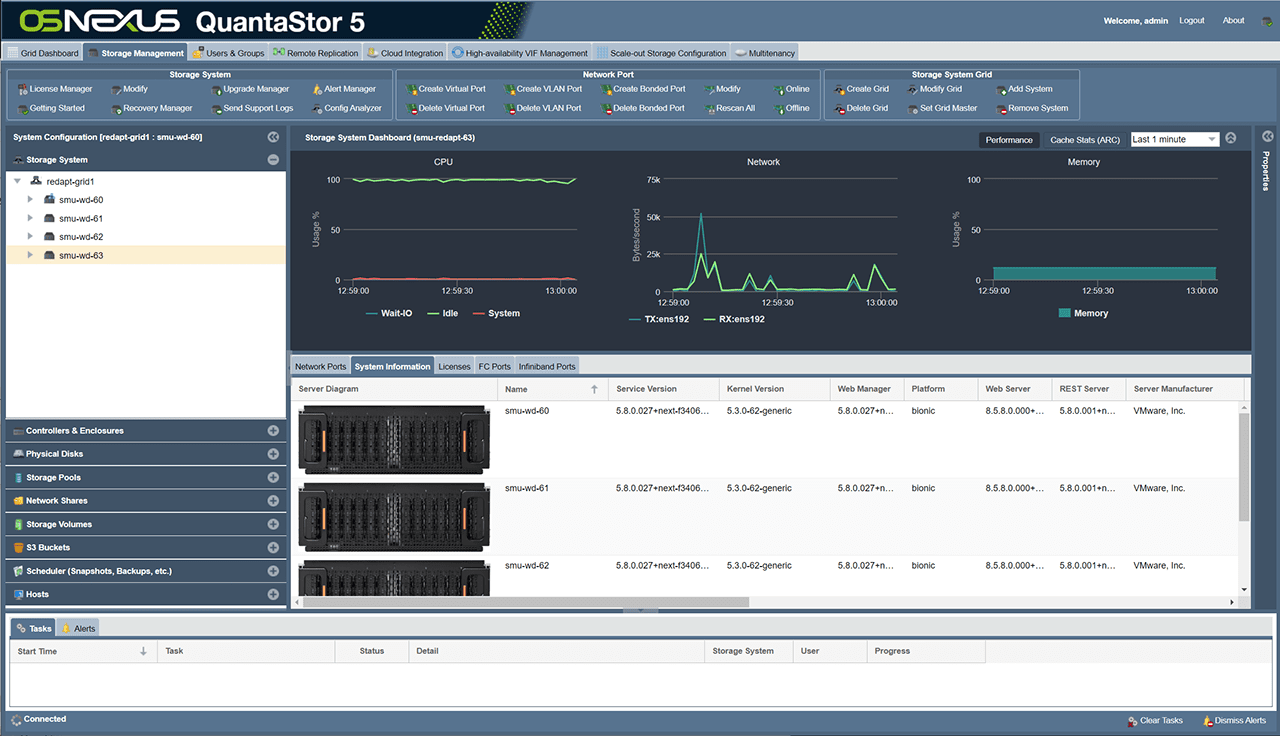The height and width of the screenshot is (736, 1280).
Task: Select smu-wd-63 in the system tree
Action: point(146,255)
